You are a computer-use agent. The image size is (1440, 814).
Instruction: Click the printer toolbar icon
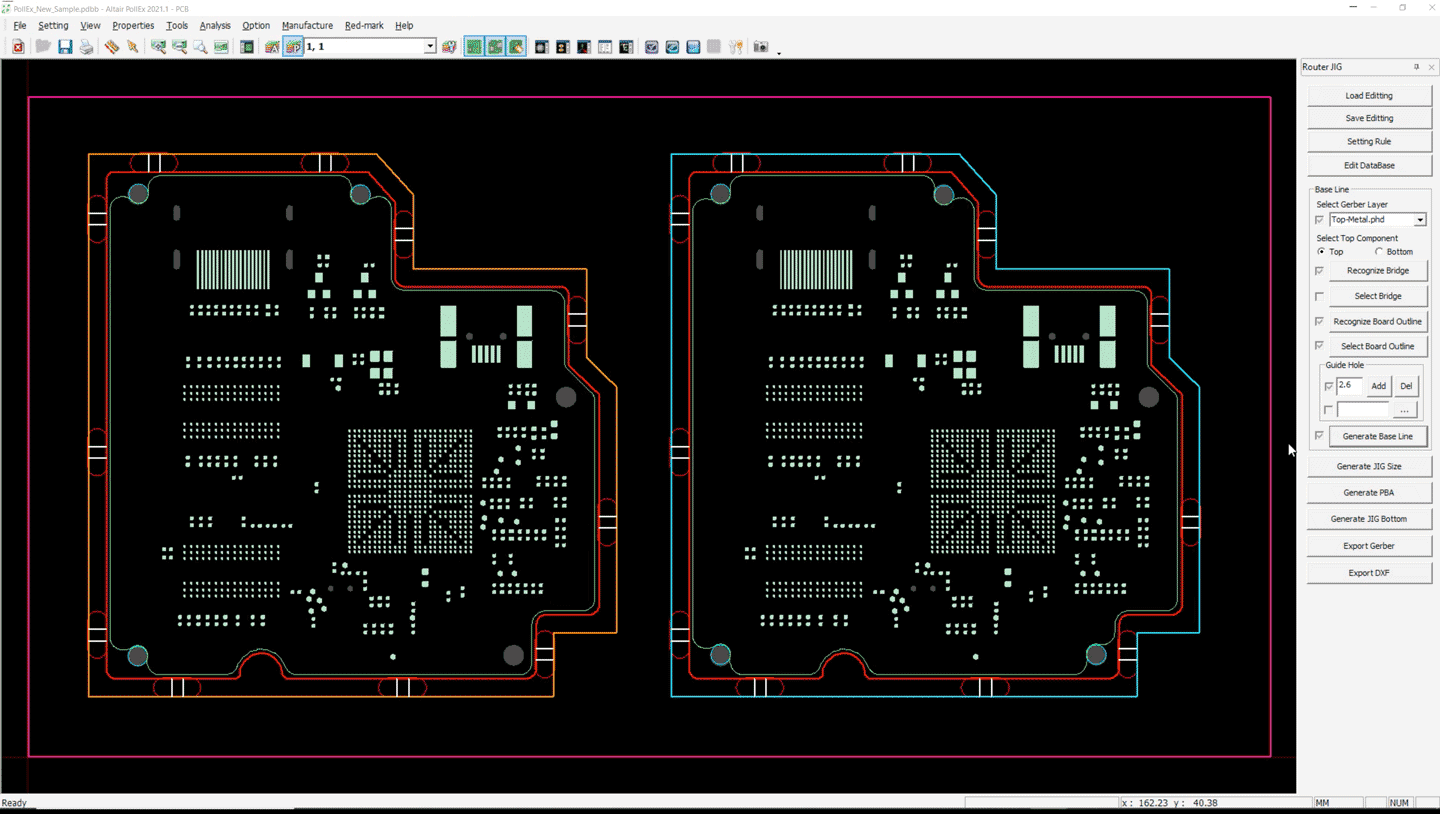86,47
